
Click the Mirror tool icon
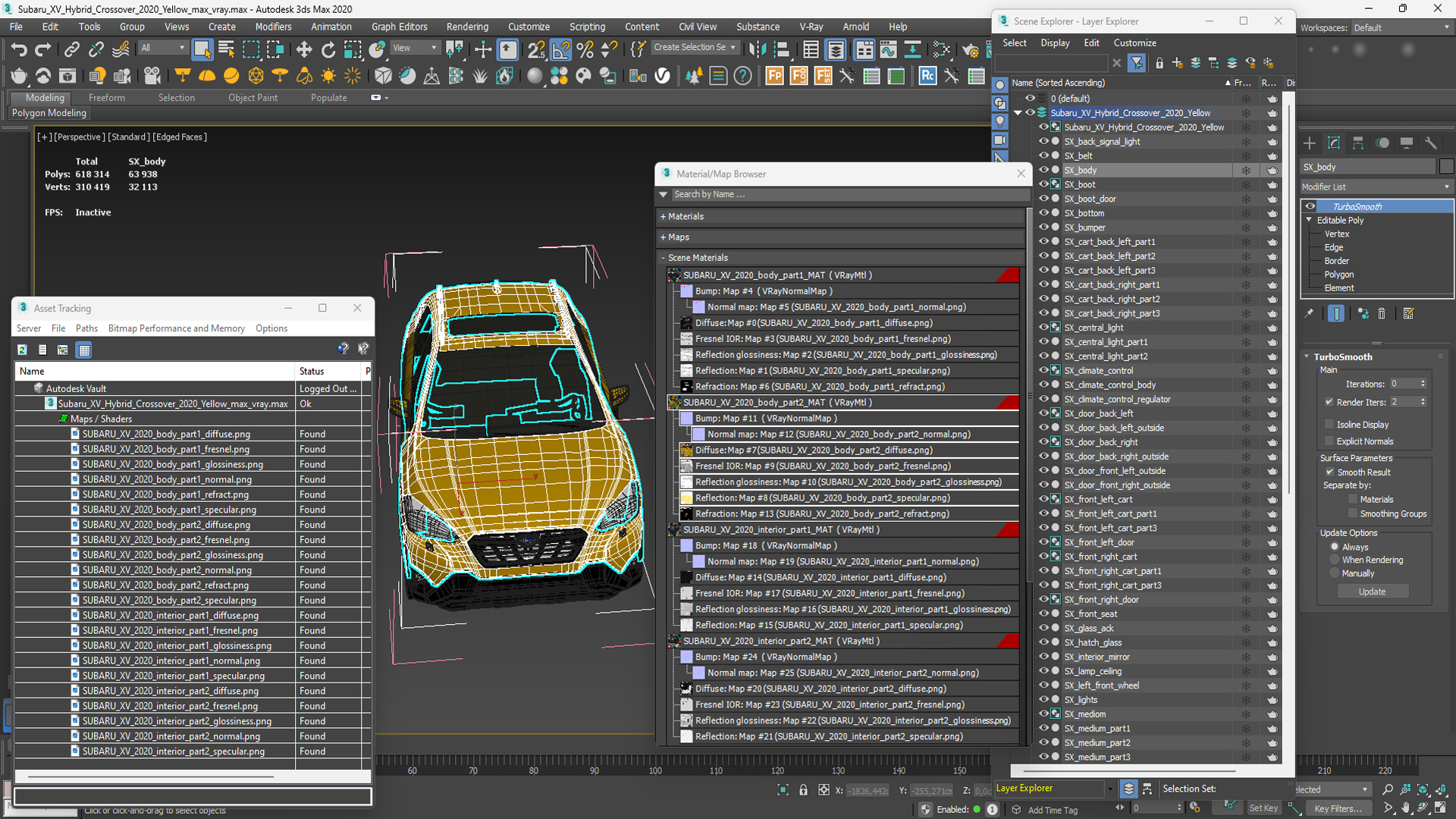757,50
